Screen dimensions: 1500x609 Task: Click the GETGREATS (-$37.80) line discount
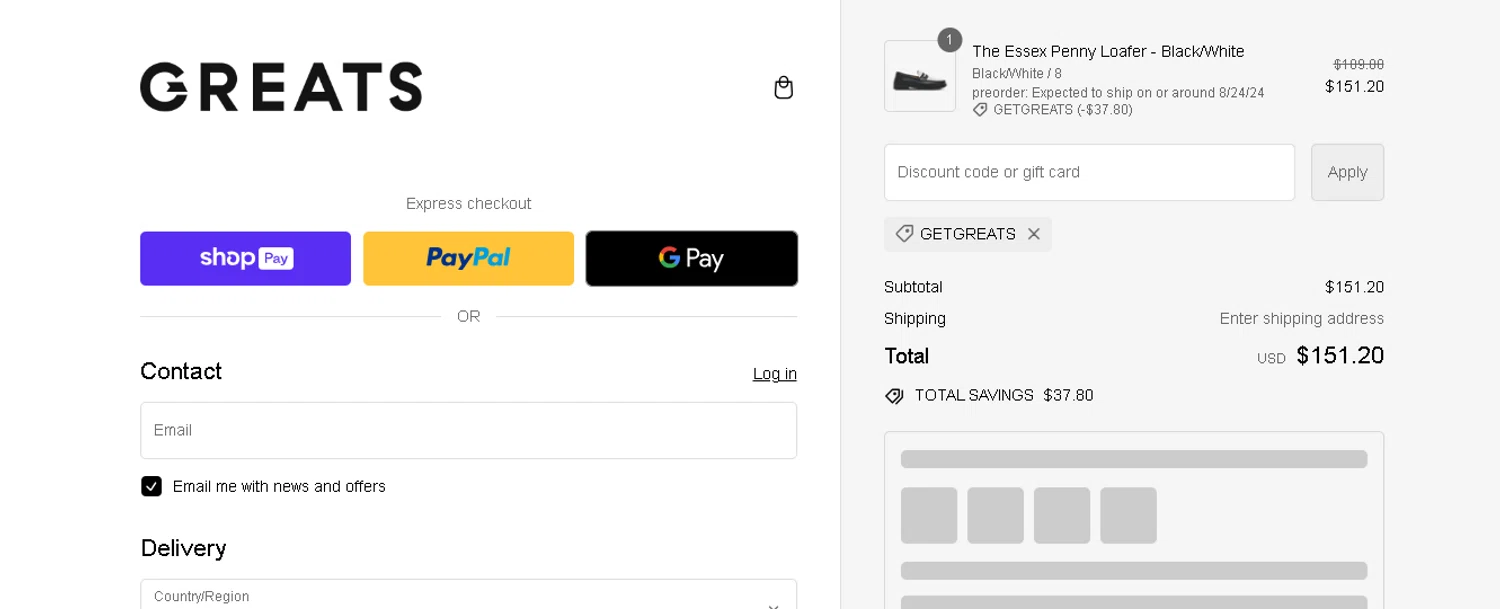(x=1062, y=110)
